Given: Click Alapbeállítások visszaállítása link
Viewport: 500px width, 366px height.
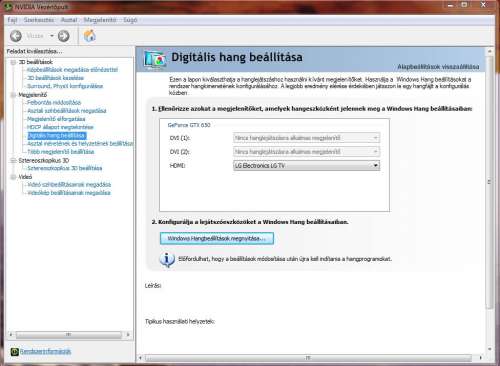Looking at the screenshot, I should point(438,67).
